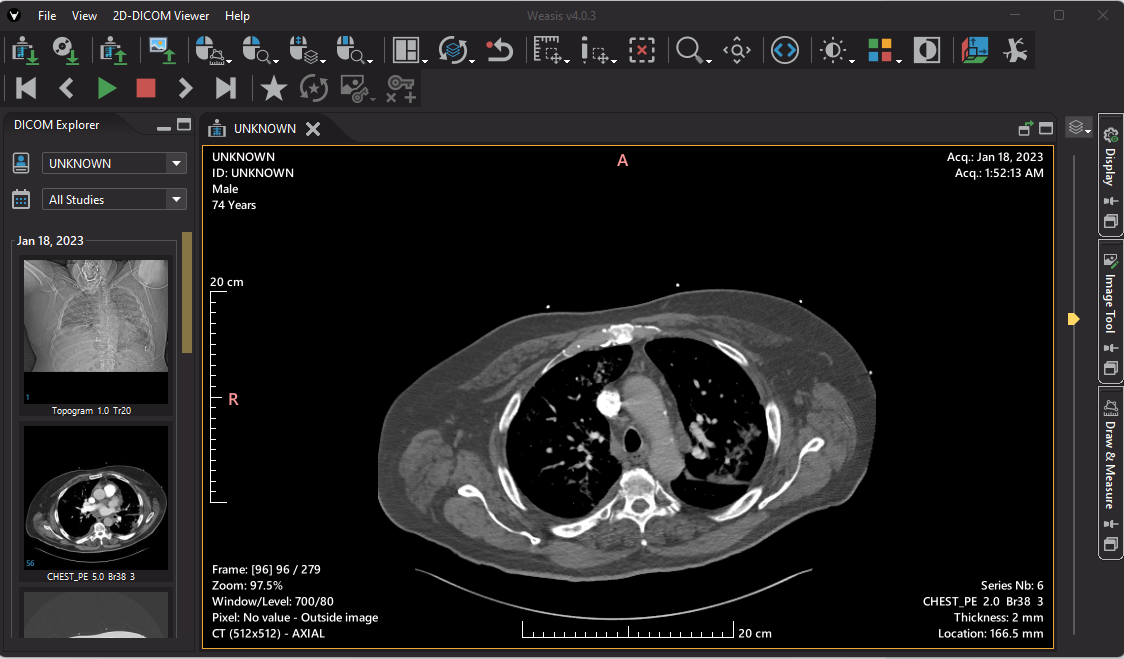The height and width of the screenshot is (659, 1124).
Task: Click the reset with red dot icon
Action: click(500, 51)
